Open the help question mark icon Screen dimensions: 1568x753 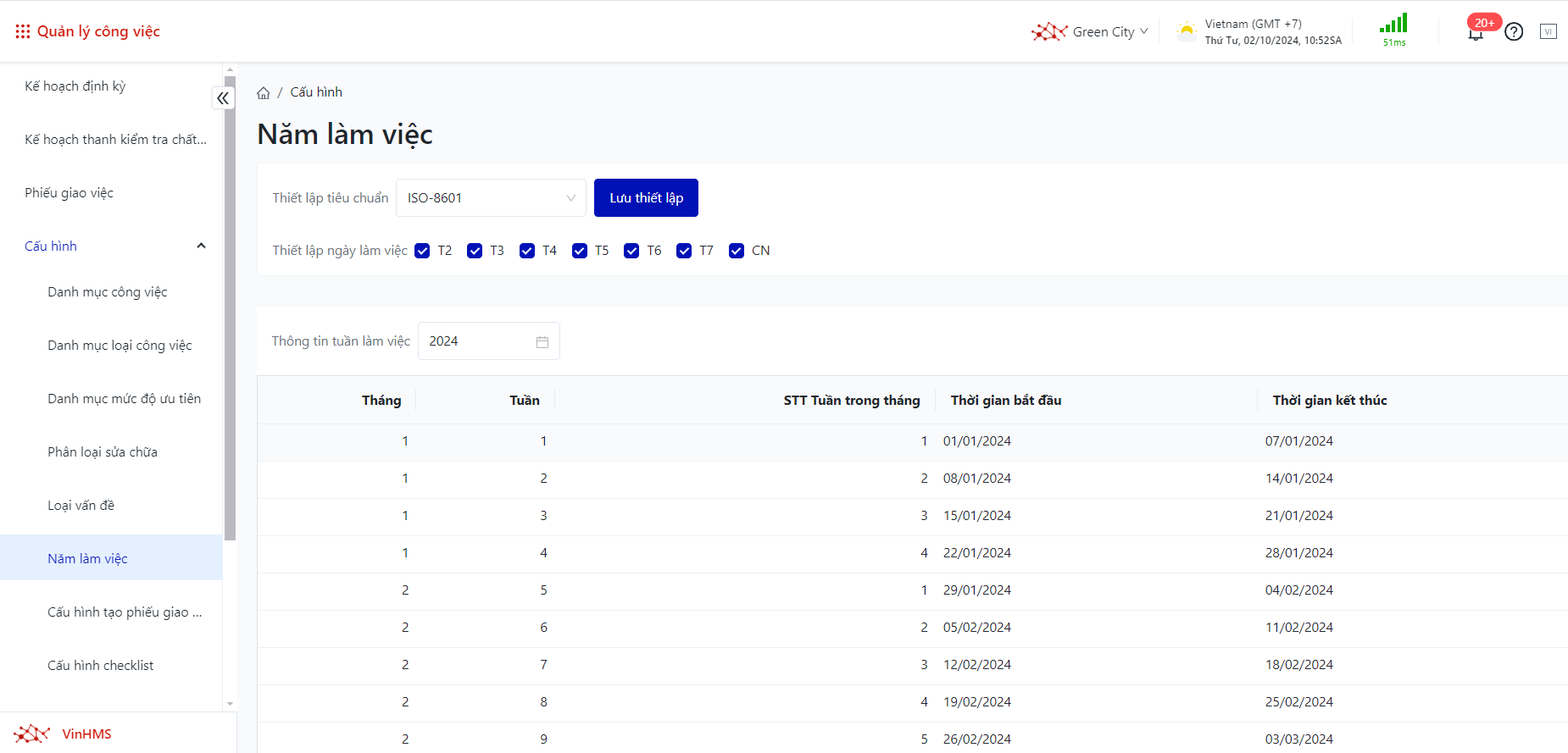1514,32
